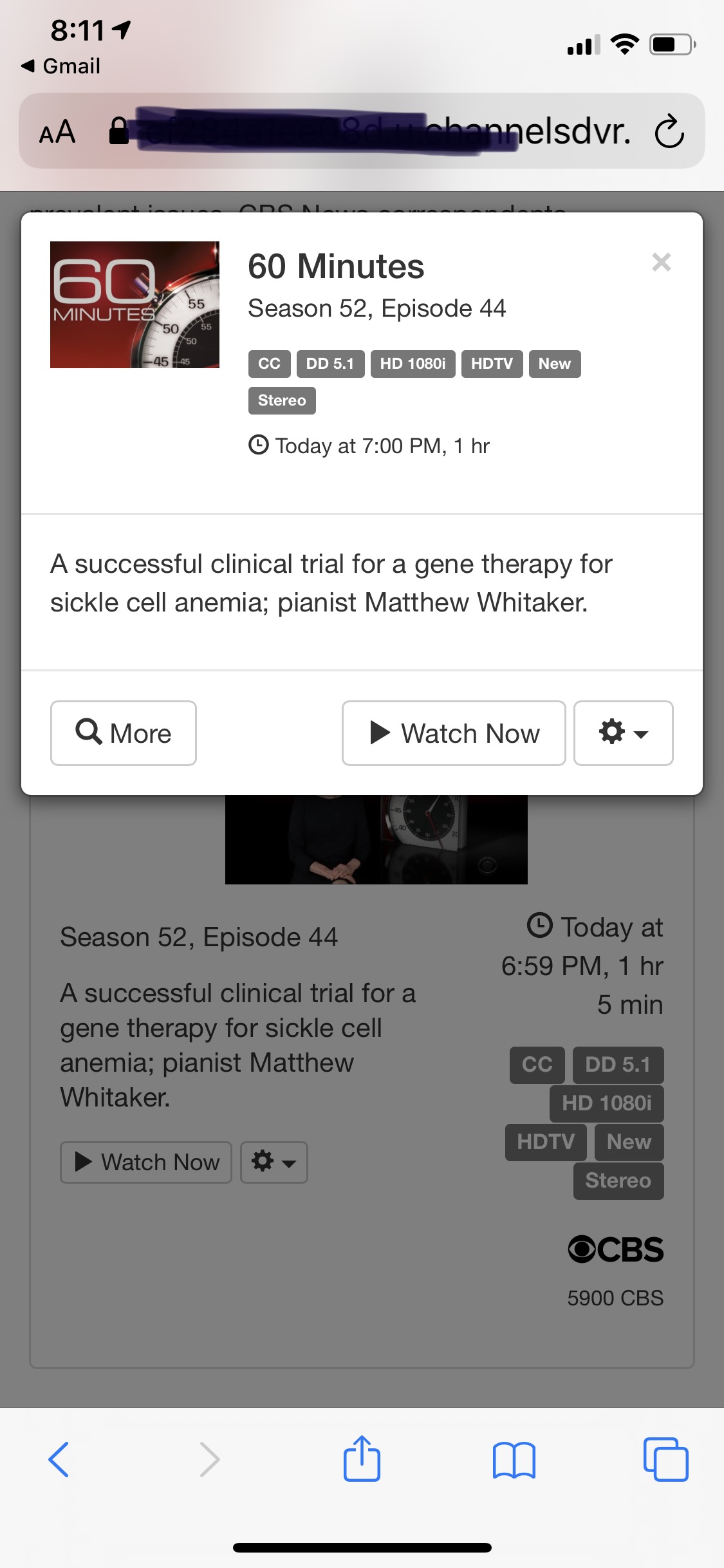Return to the Gmail app
Image resolution: width=724 pixels, height=1568 pixels.
[x=61, y=66]
